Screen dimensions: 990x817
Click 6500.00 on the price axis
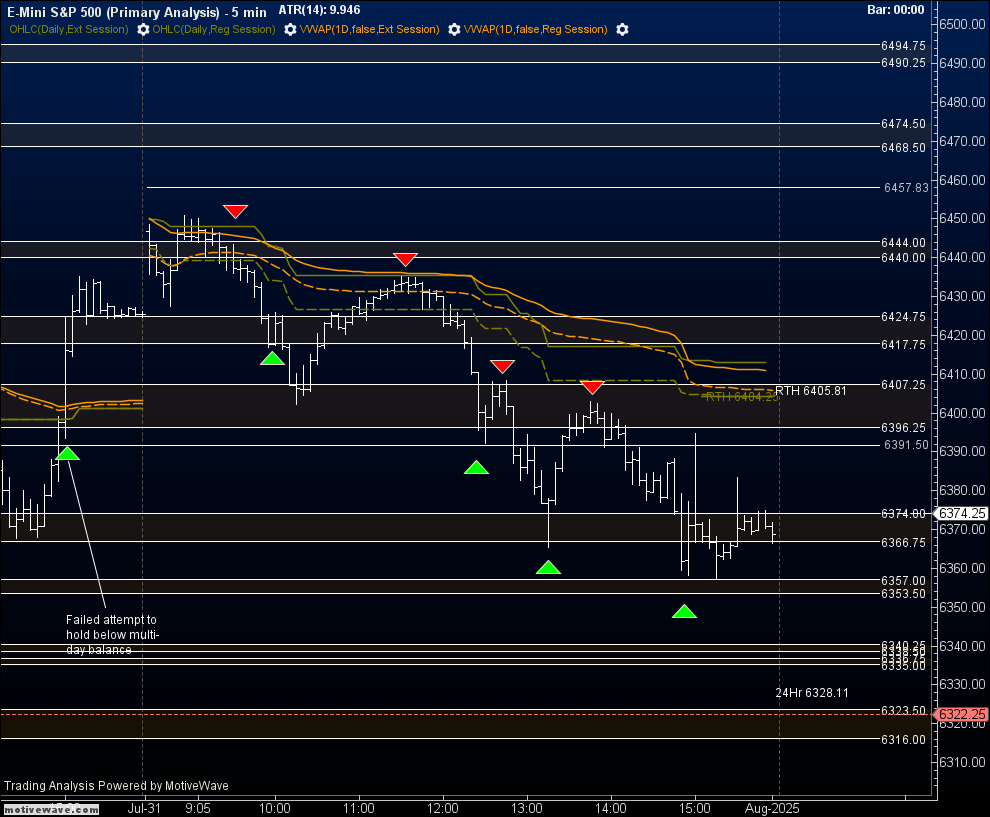pyautogui.click(x=962, y=24)
